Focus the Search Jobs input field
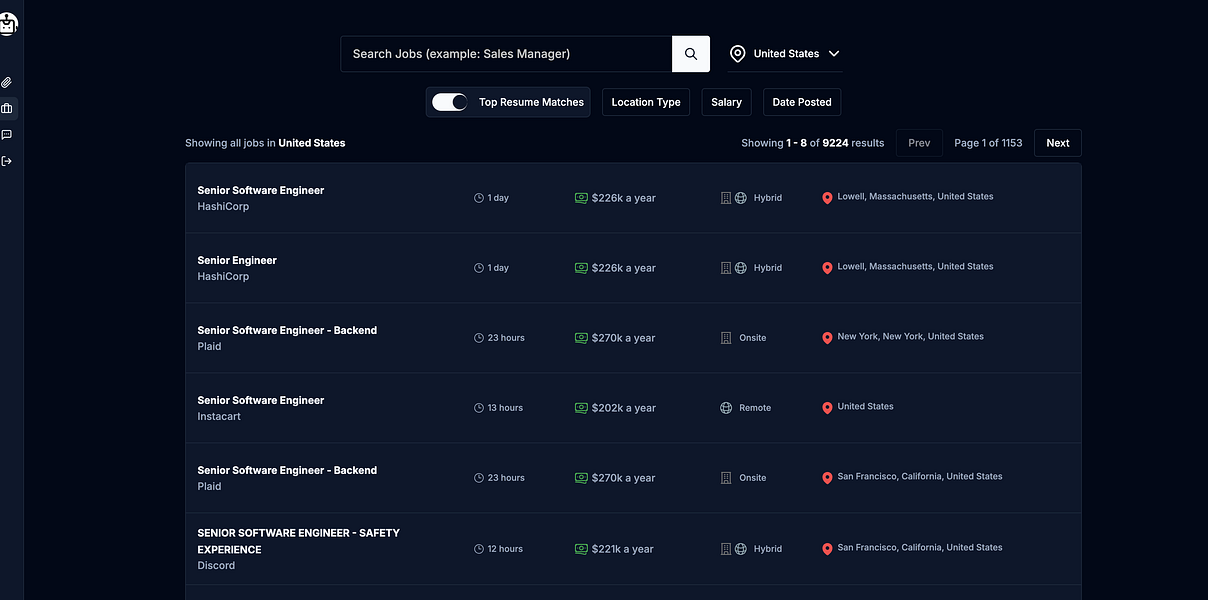 point(505,54)
